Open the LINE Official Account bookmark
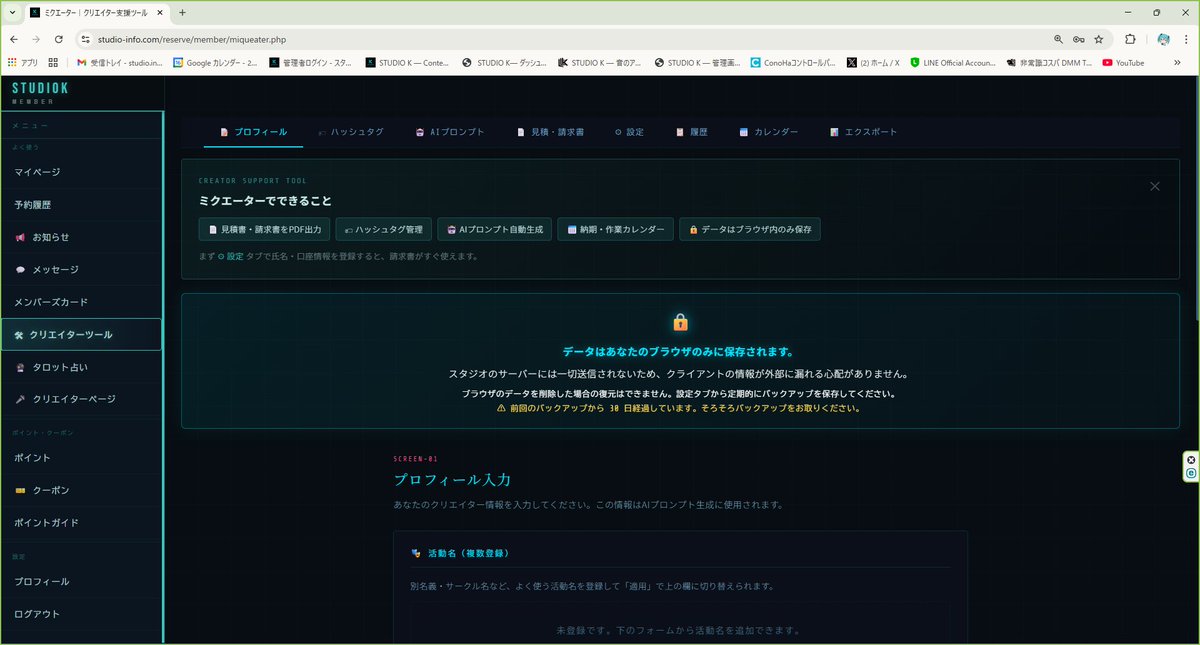 (x=953, y=62)
